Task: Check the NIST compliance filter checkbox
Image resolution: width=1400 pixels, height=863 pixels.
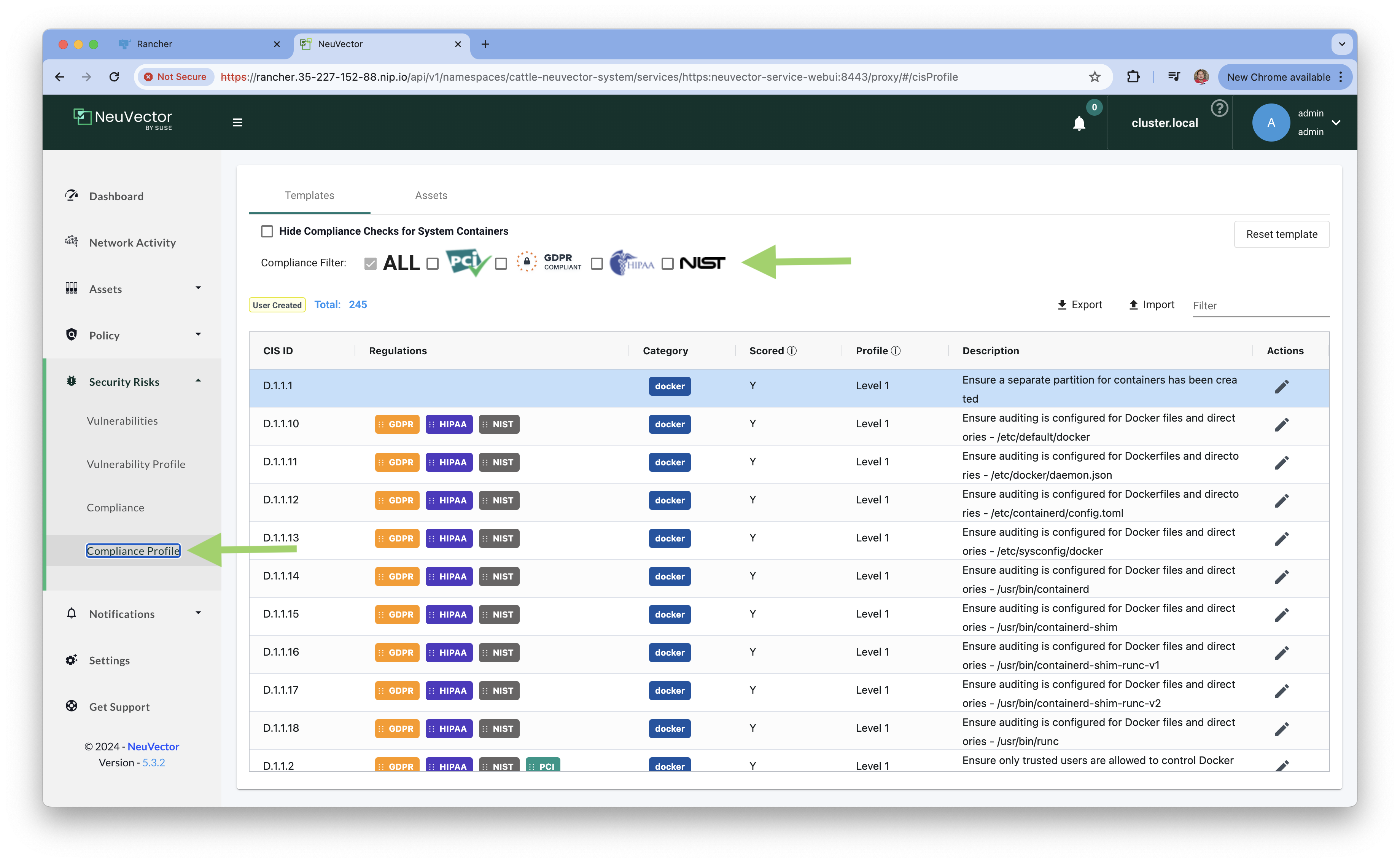Action: pyautogui.click(x=668, y=264)
